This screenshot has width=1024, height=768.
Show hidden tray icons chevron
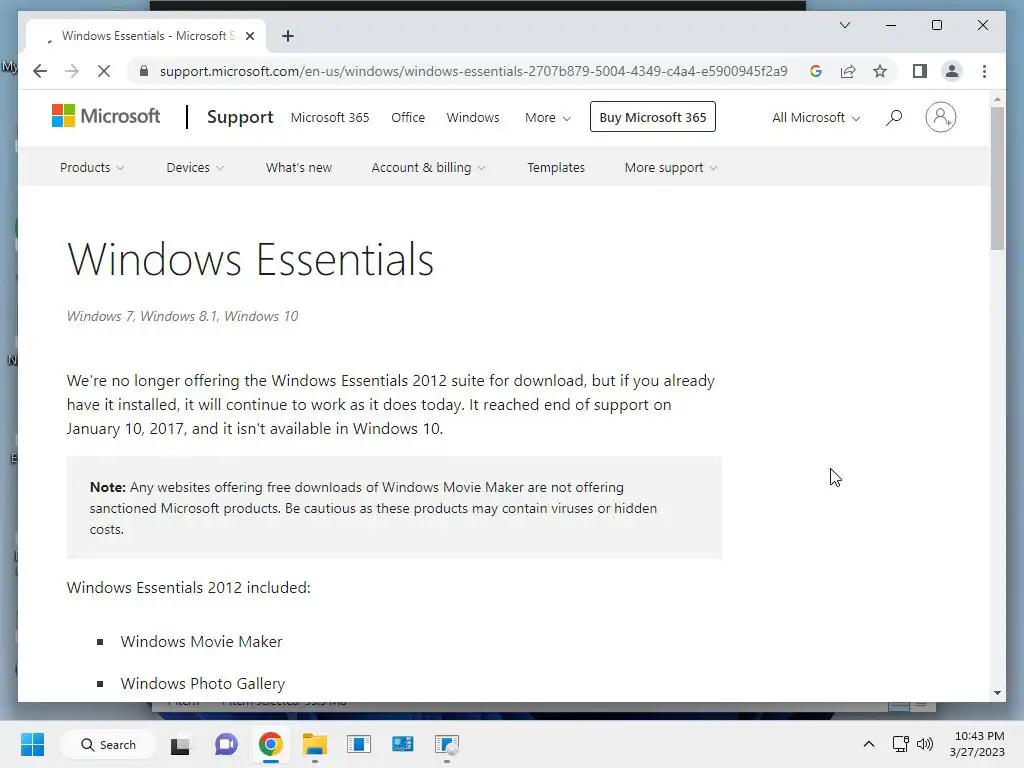tap(869, 744)
